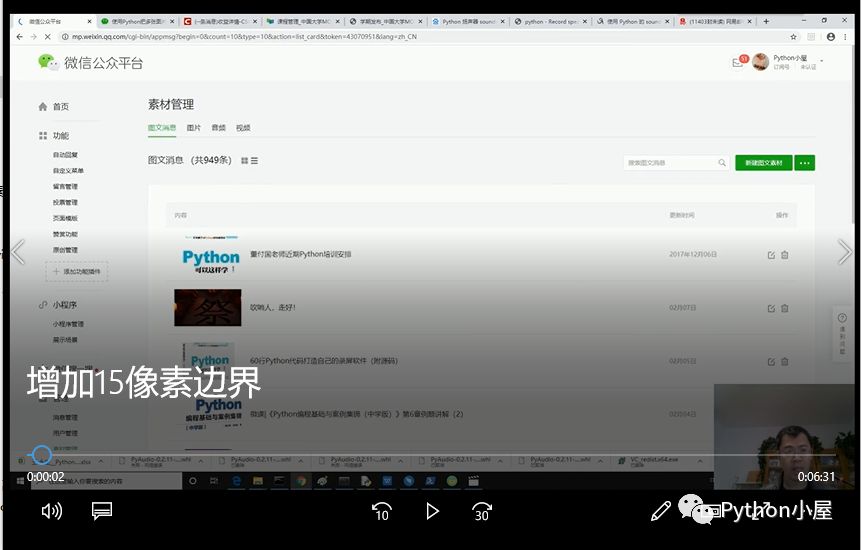Image resolution: width=861 pixels, height=550 pixels.
Task: Click the middle of the video seek bar
Action: pyautogui.click(x=431, y=455)
